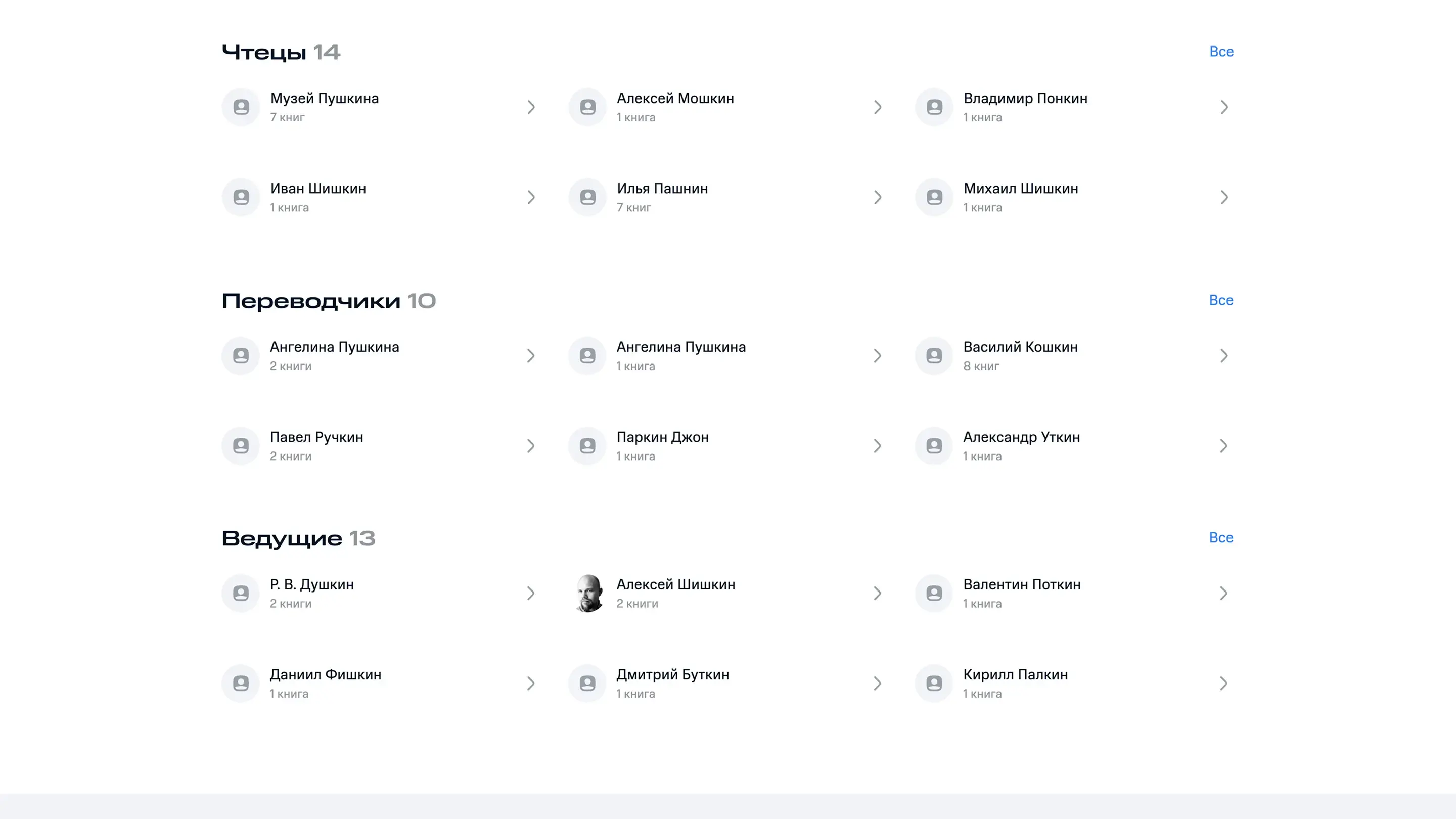Click the chevron arrow for Валентин Поткин
Viewport: 1456px width, 819px height.
coord(1223,593)
